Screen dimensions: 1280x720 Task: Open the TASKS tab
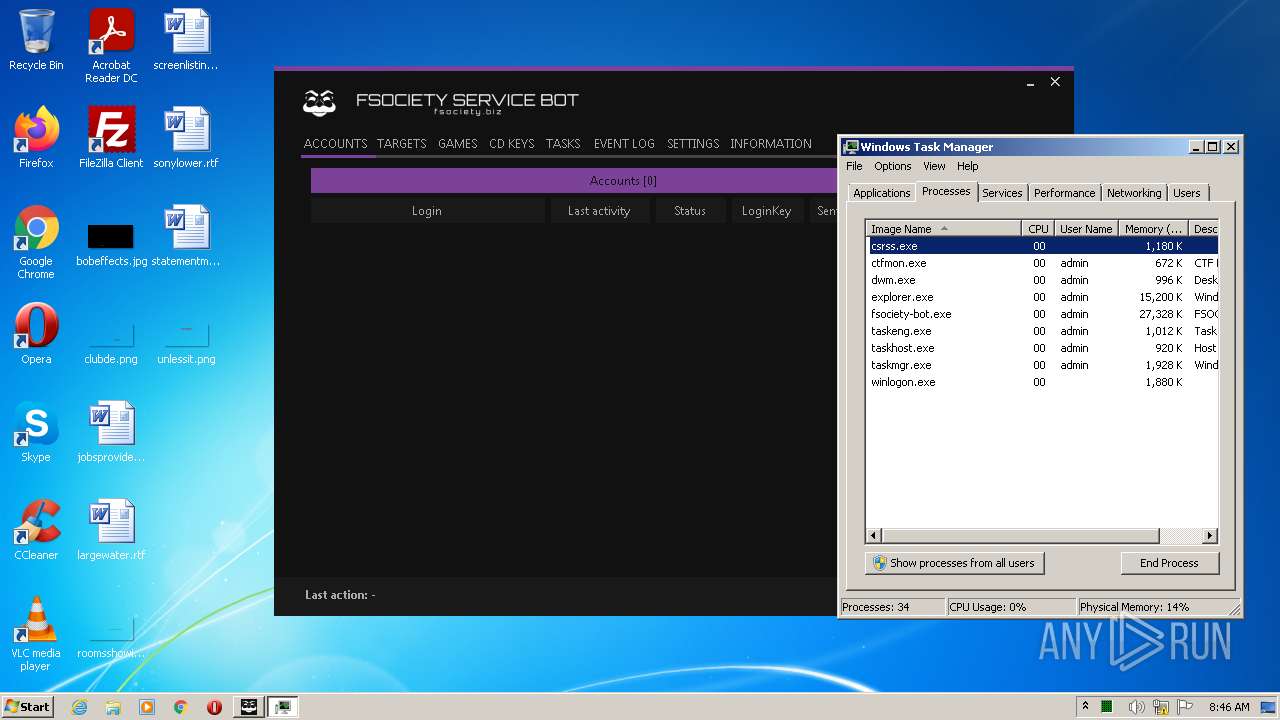(563, 144)
